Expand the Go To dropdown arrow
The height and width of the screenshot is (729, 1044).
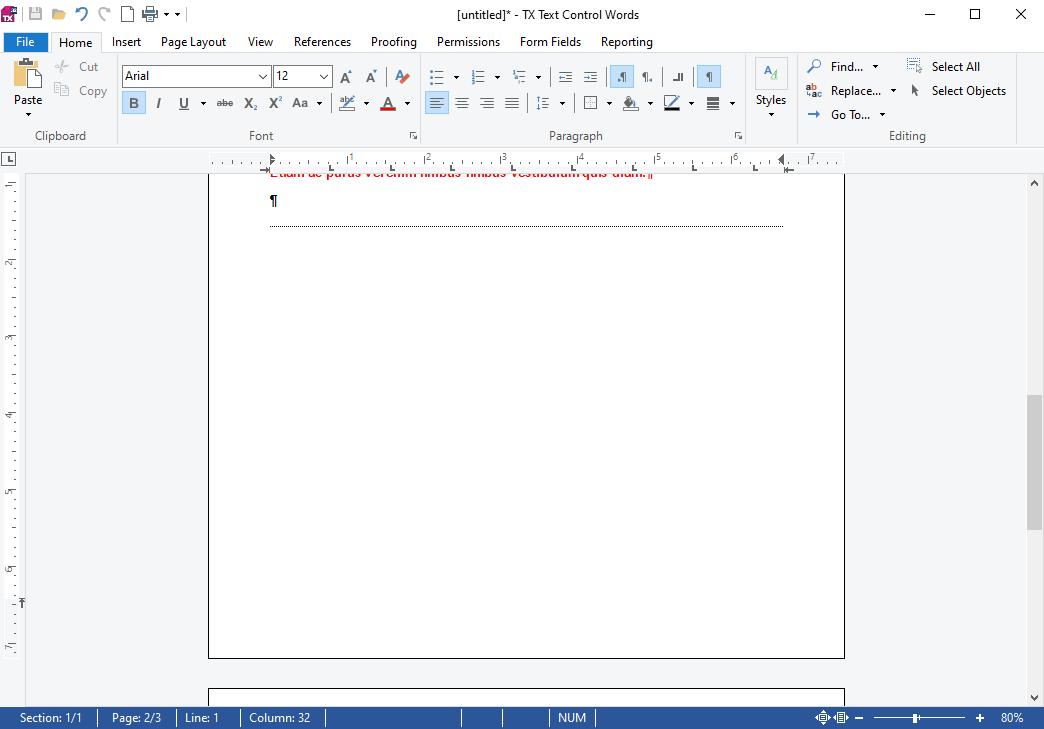[882, 115]
